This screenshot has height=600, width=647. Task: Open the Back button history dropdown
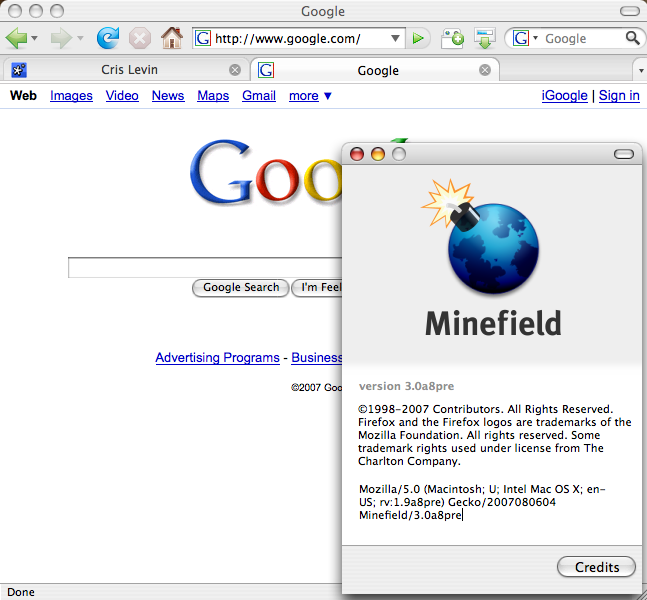34,38
